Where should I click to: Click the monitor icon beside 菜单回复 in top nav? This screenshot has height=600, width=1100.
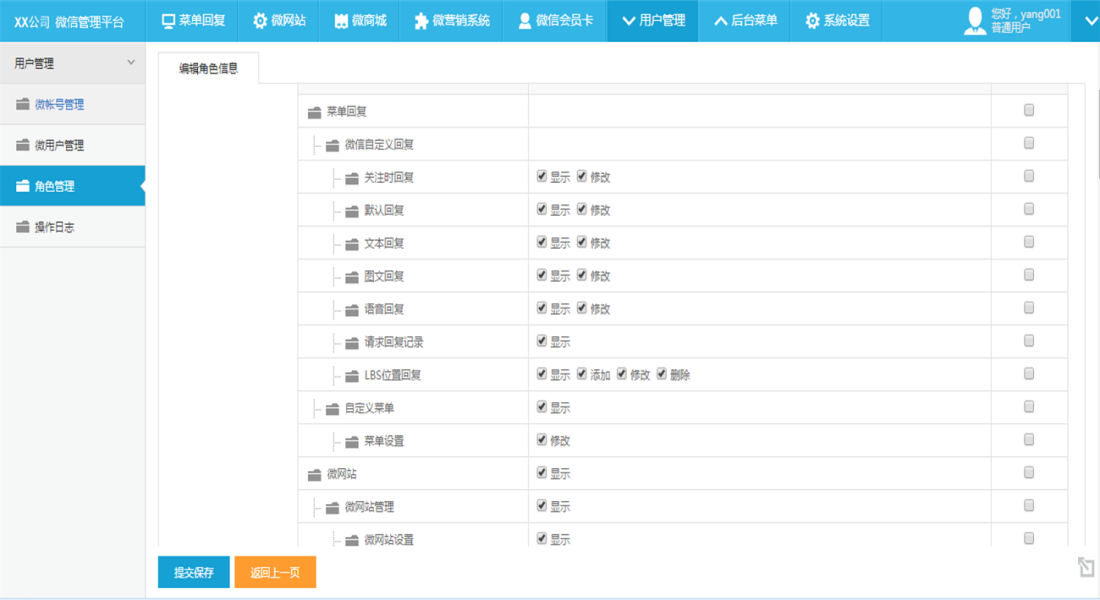point(168,21)
